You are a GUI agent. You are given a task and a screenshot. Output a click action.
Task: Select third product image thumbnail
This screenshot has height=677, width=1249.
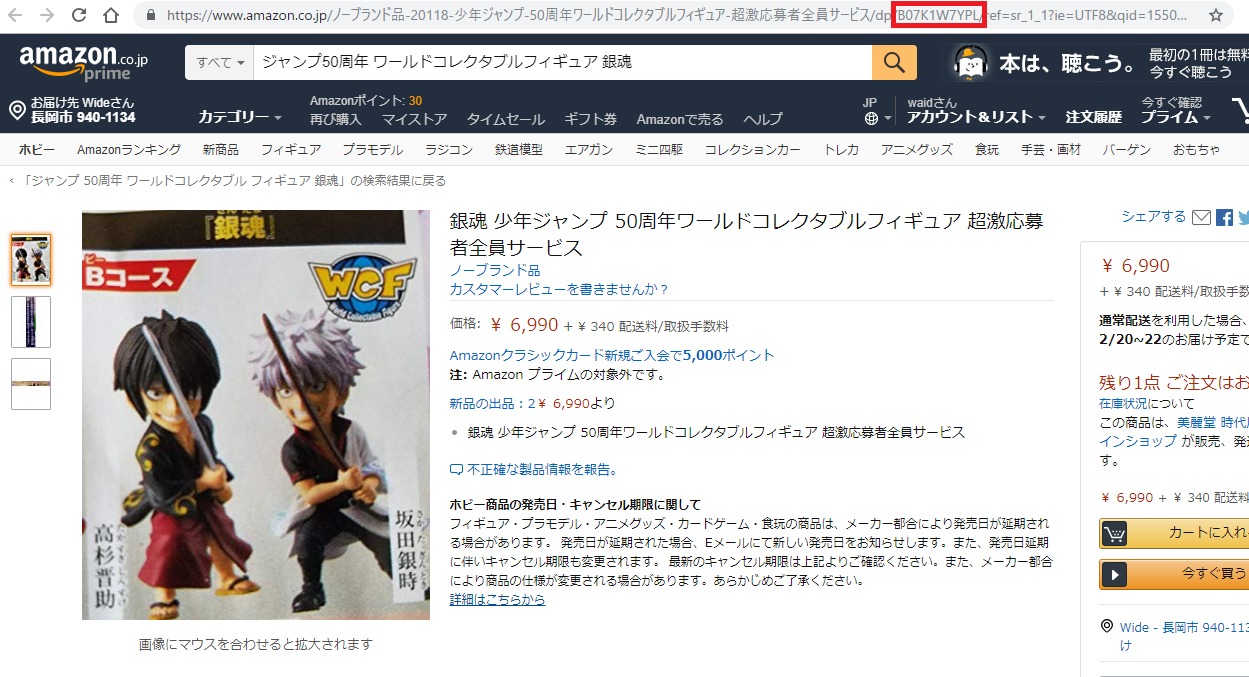31,384
